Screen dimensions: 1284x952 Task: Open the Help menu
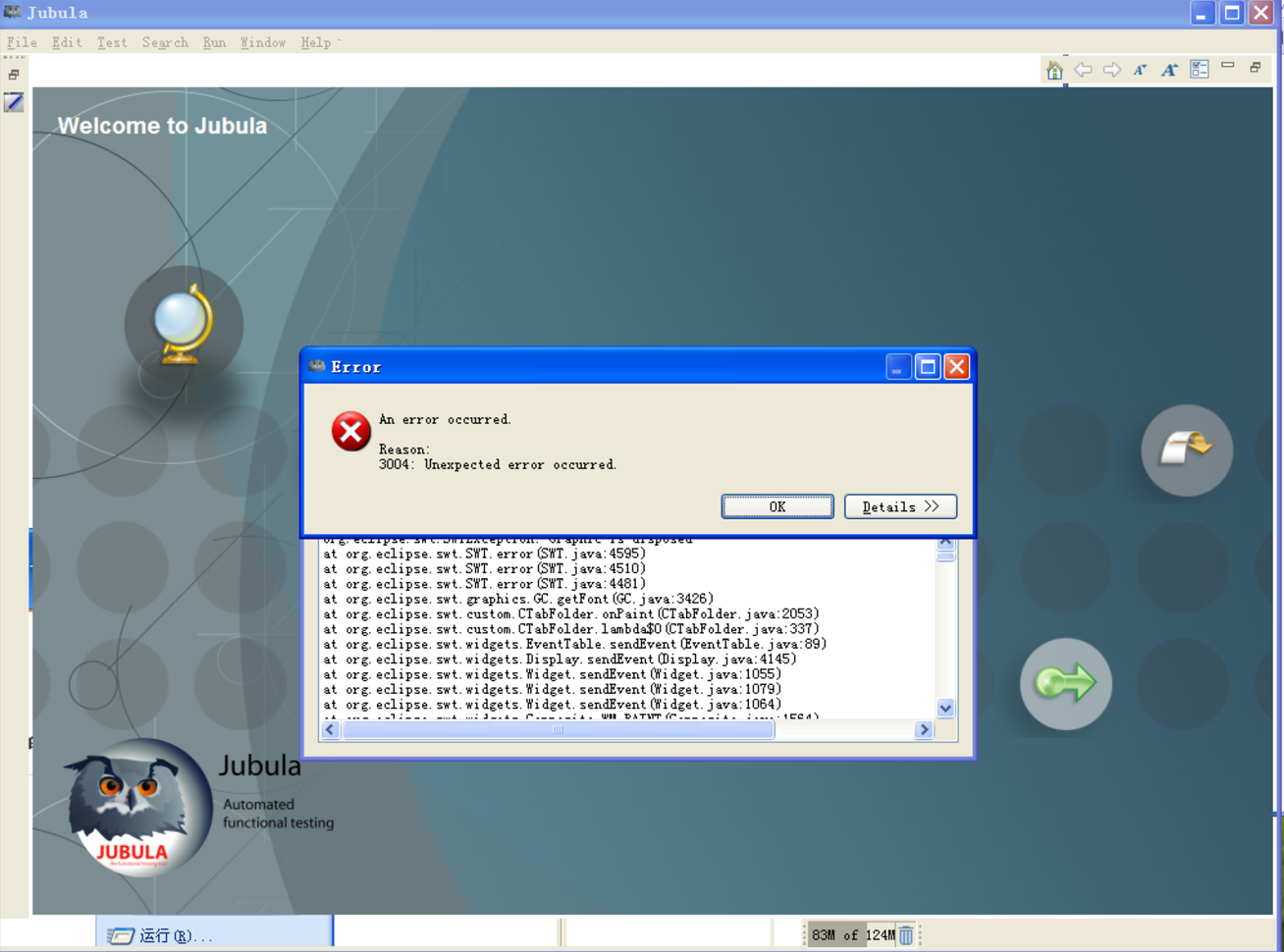[x=316, y=42]
